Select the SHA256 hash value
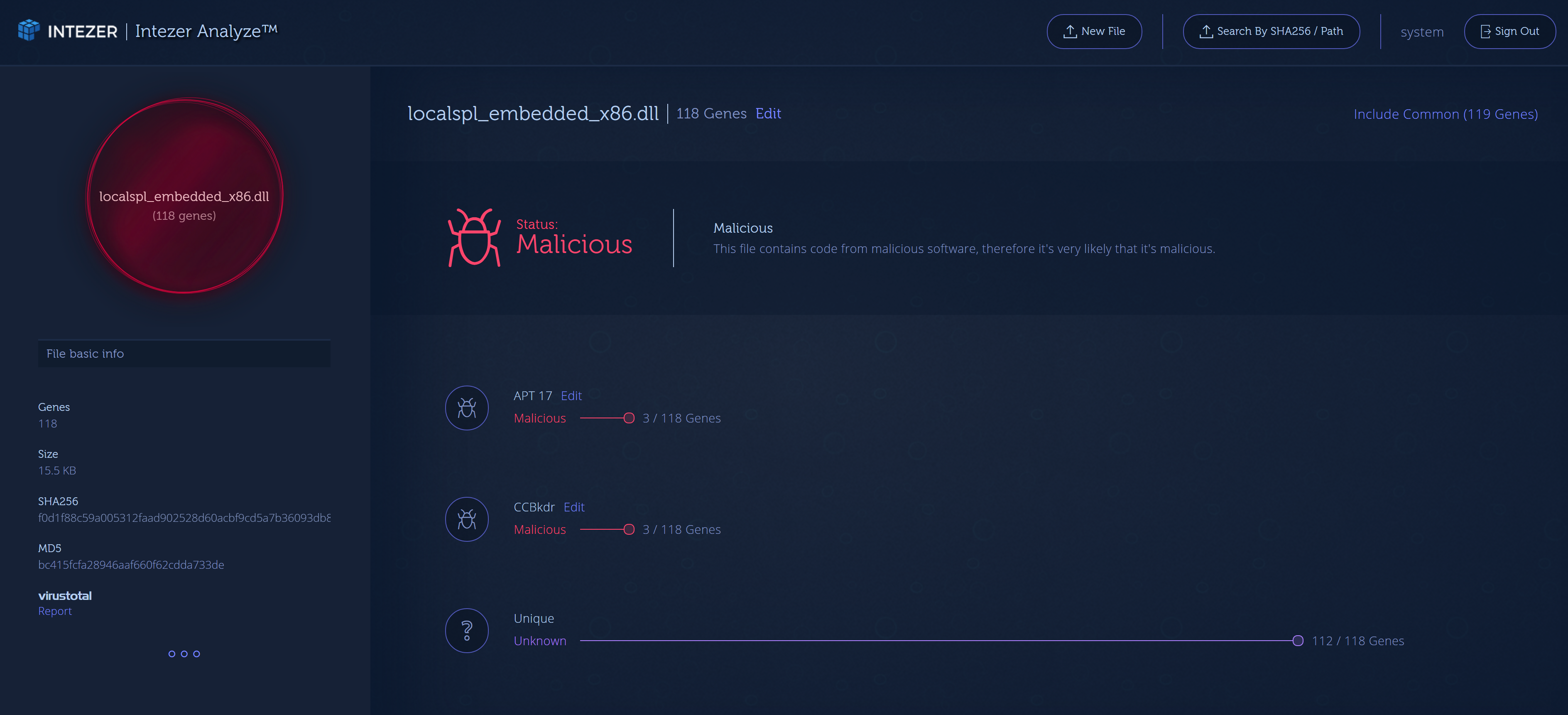This screenshot has height=715, width=1568. [x=184, y=518]
